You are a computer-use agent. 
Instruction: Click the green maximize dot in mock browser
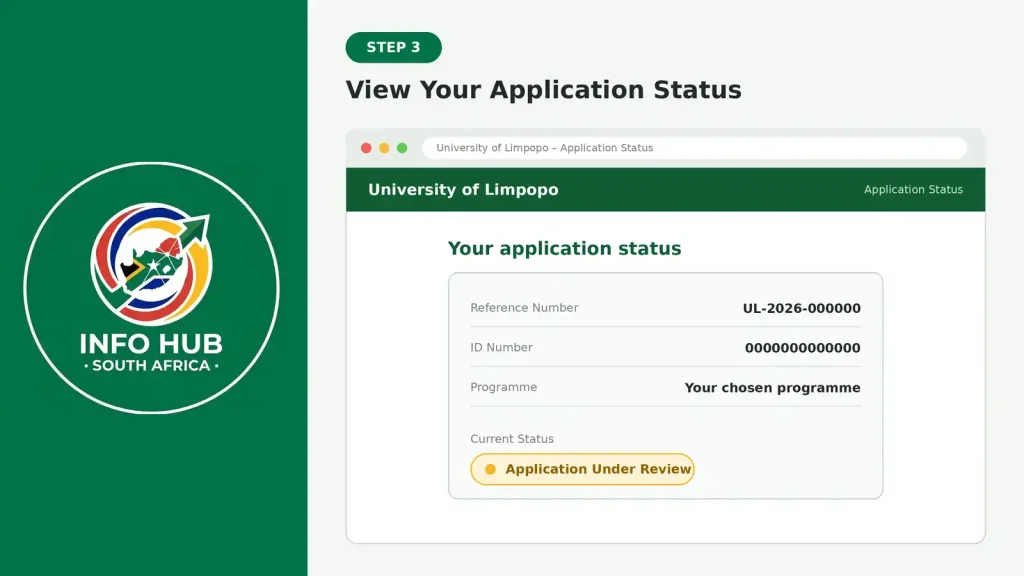coord(402,148)
